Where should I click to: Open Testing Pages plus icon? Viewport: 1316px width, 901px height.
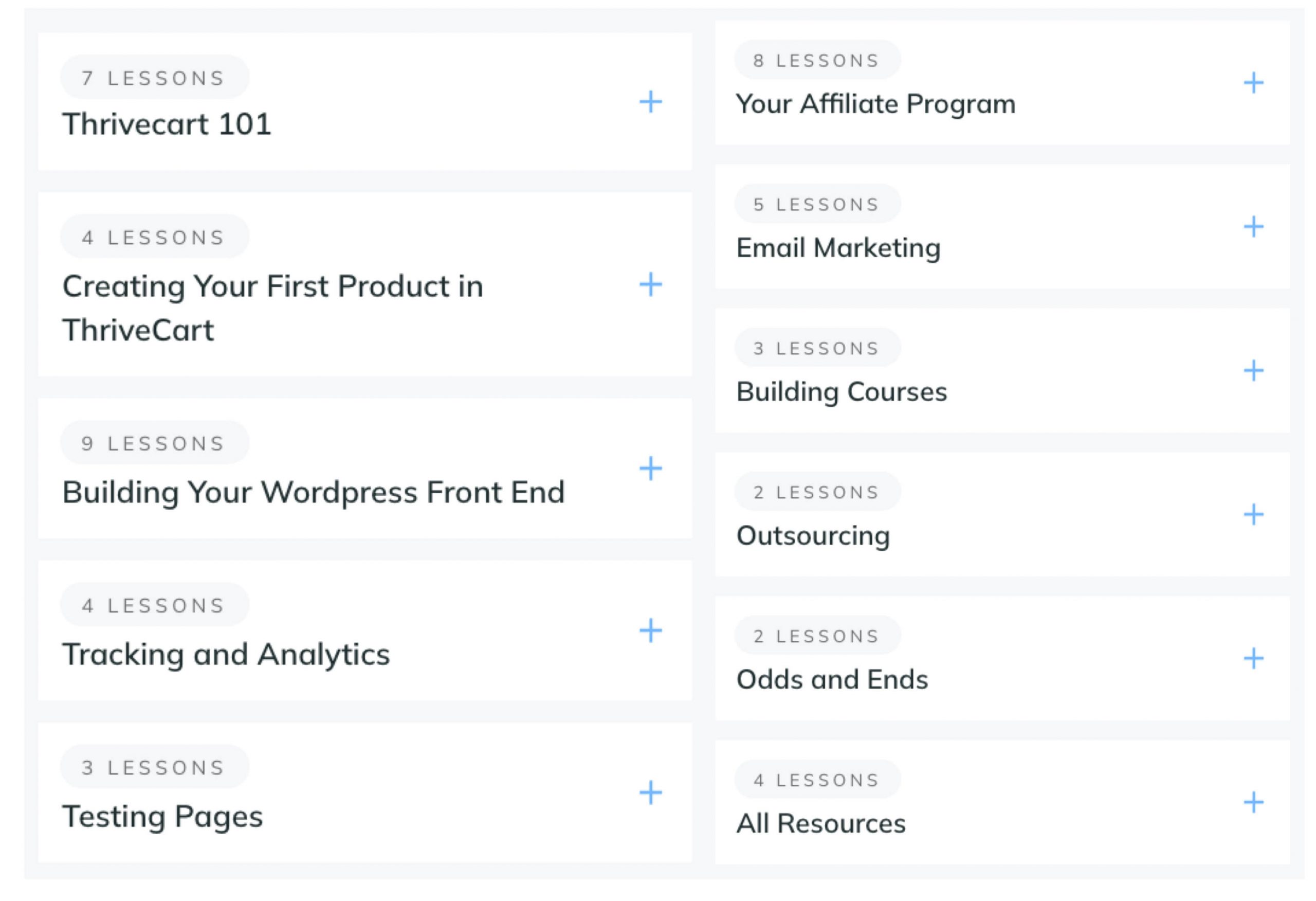[651, 793]
